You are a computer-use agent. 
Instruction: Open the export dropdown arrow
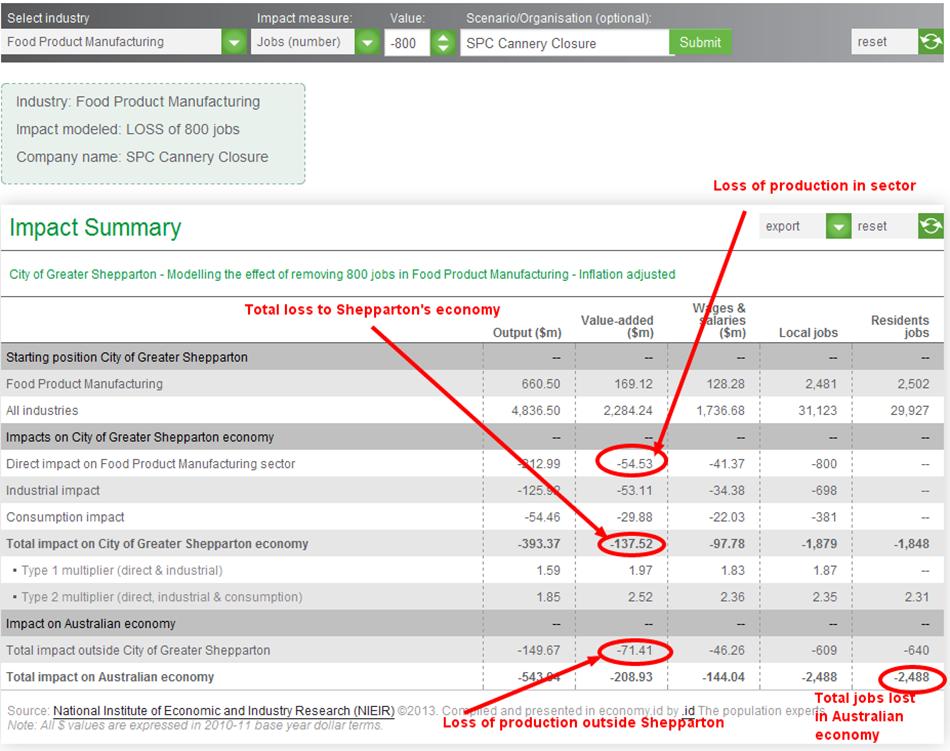tap(839, 227)
